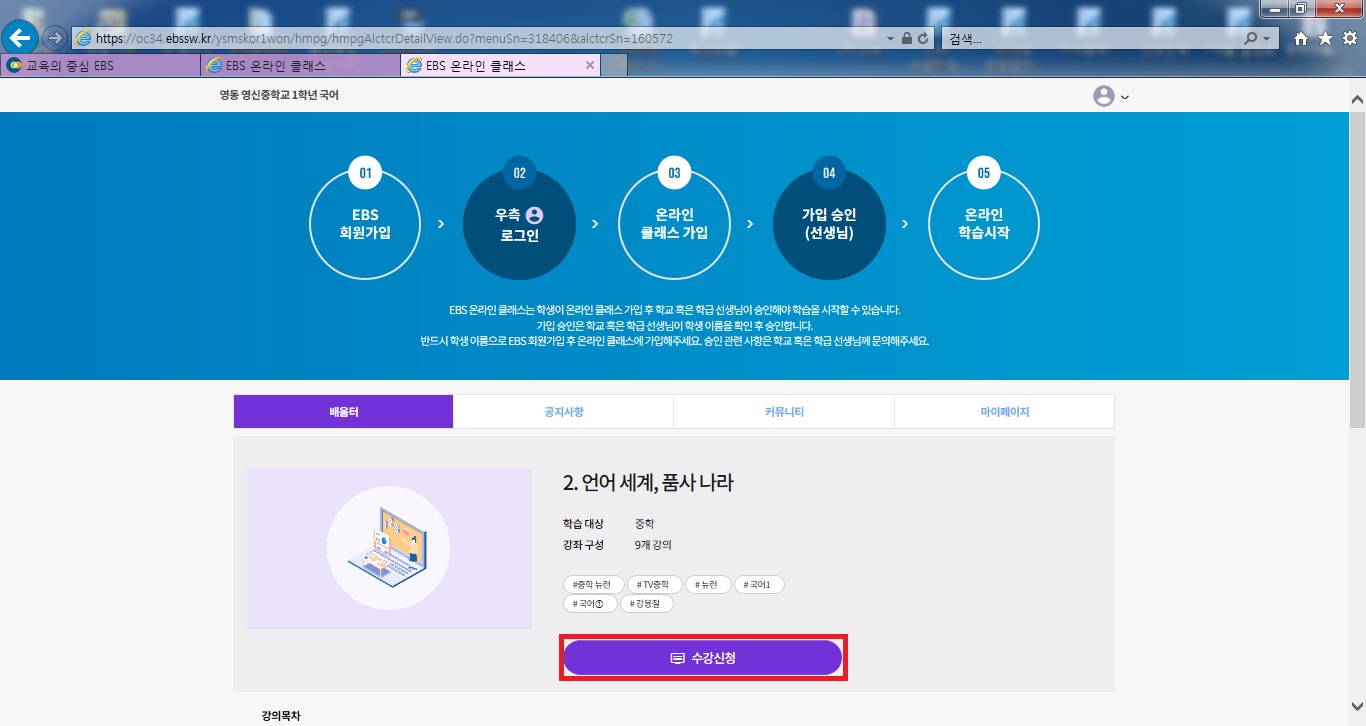This screenshot has height=726, width=1366.
Task: Click the 9개 강의 text
Action: coord(653,545)
